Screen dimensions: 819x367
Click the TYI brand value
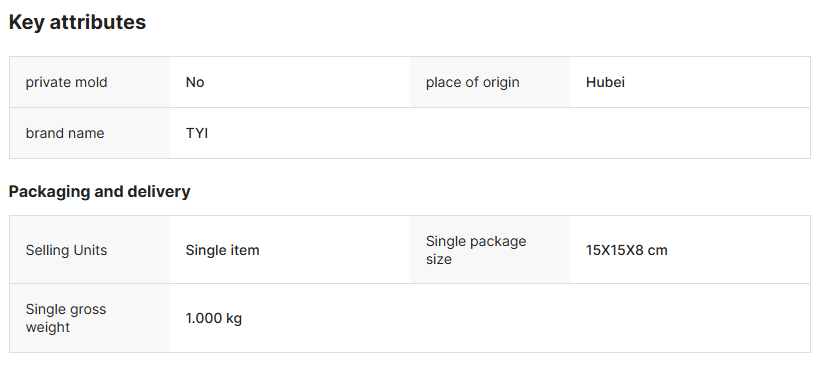click(197, 133)
